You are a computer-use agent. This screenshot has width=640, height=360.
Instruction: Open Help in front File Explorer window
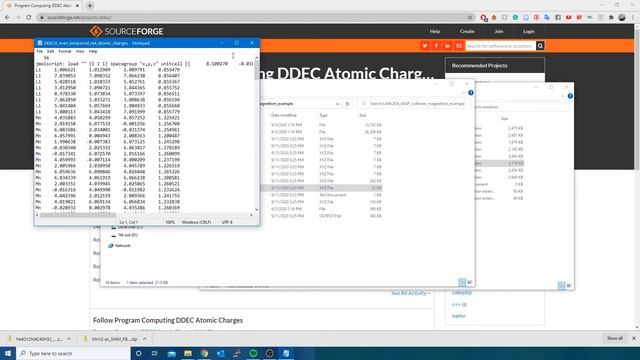pos(471,93)
